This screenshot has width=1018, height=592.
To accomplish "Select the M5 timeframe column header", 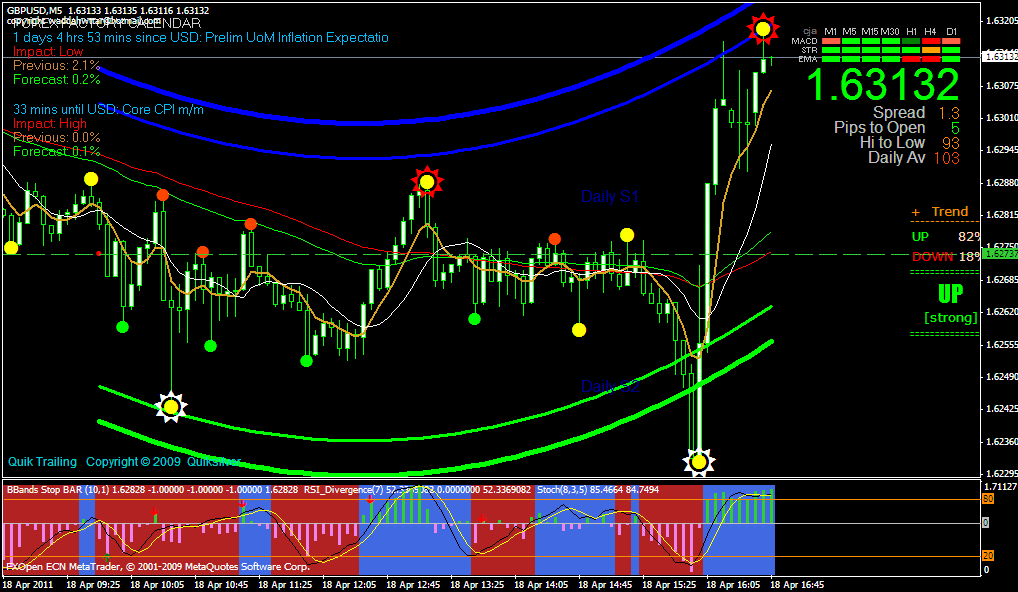I will click(849, 31).
